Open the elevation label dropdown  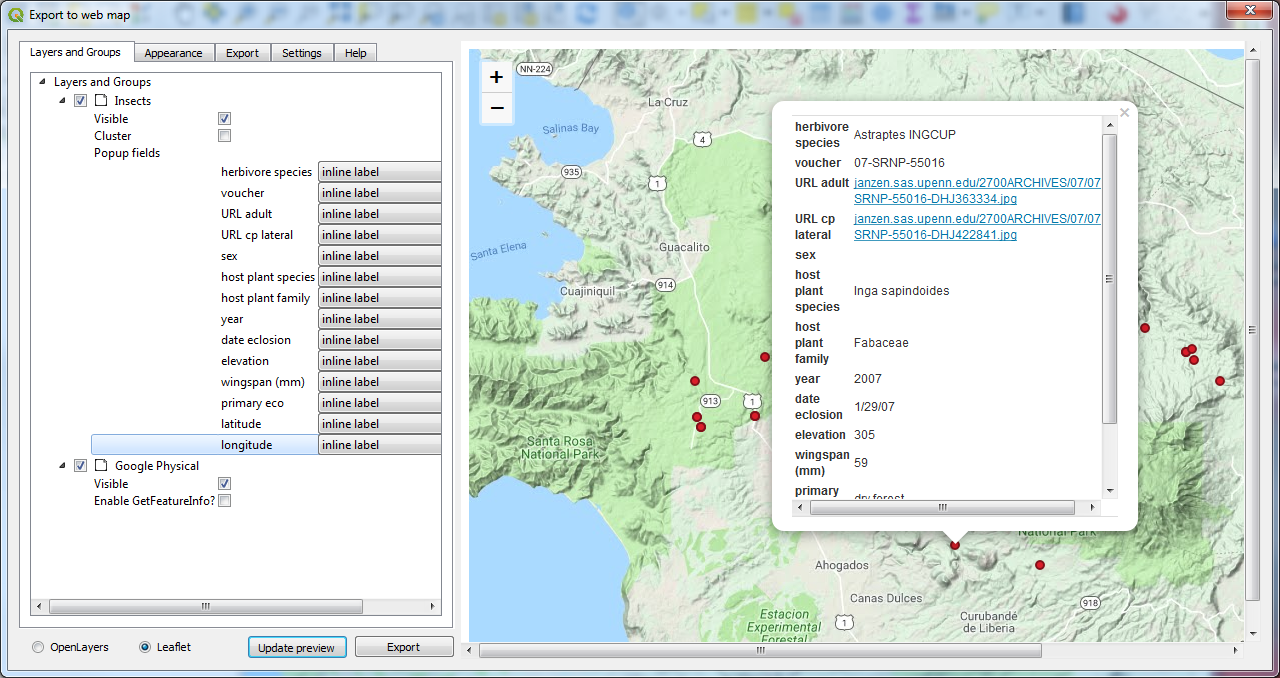379,361
